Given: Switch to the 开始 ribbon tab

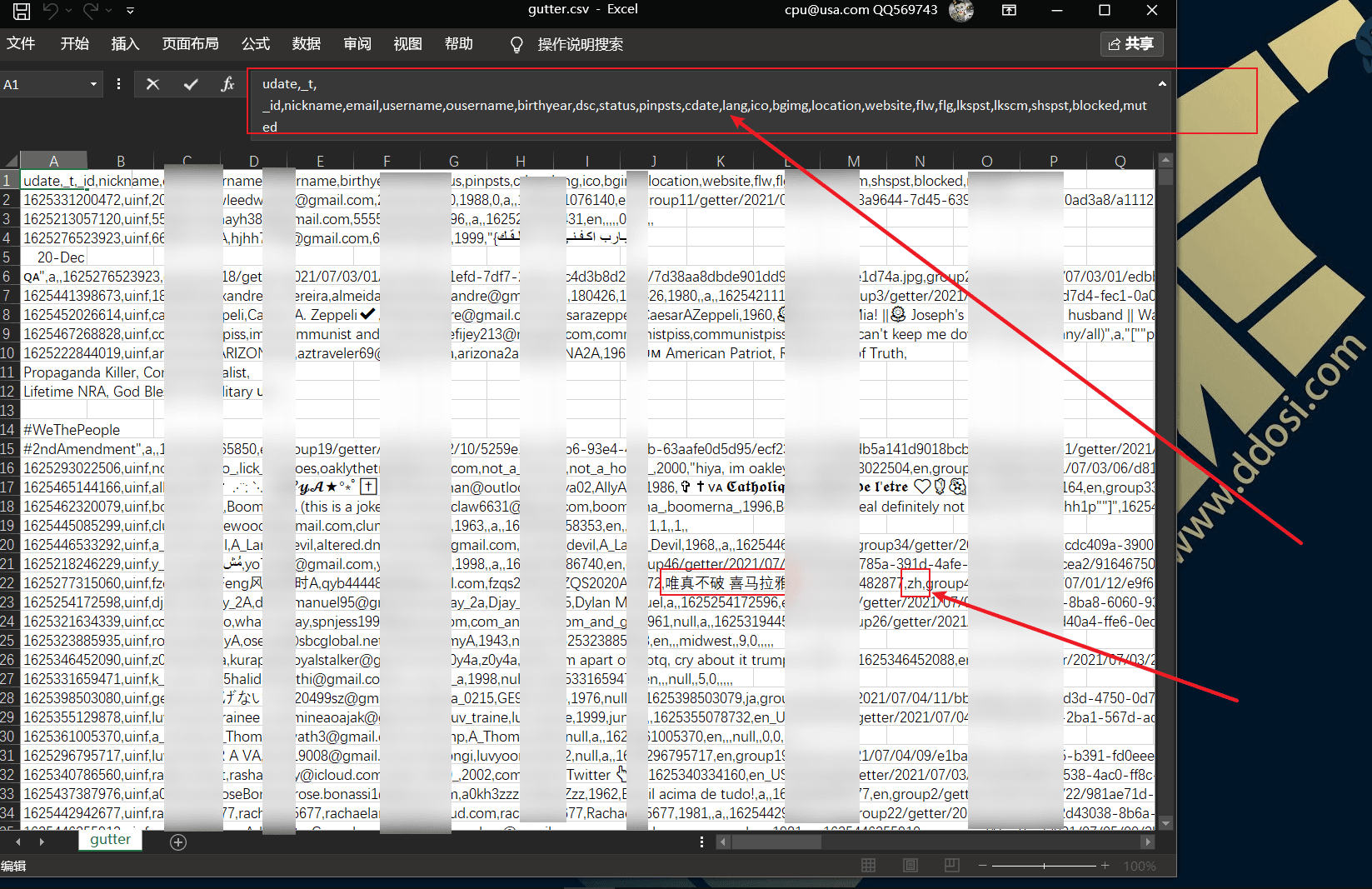Looking at the screenshot, I should pos(74,43).
